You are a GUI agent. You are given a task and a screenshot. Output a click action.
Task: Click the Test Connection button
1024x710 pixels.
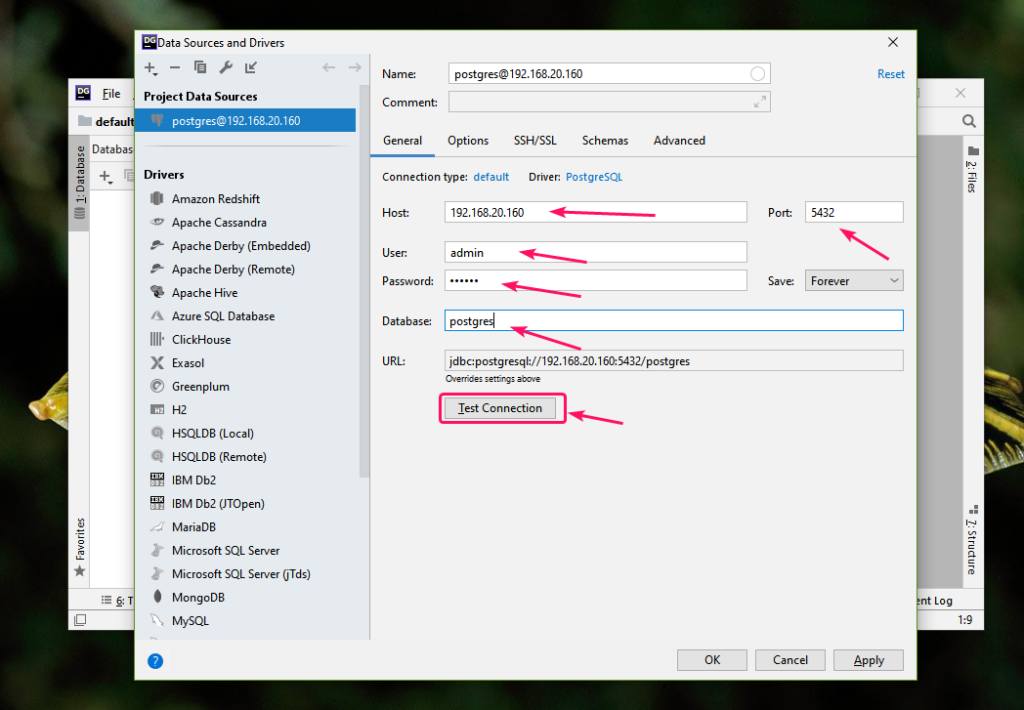tap(501, 408)
